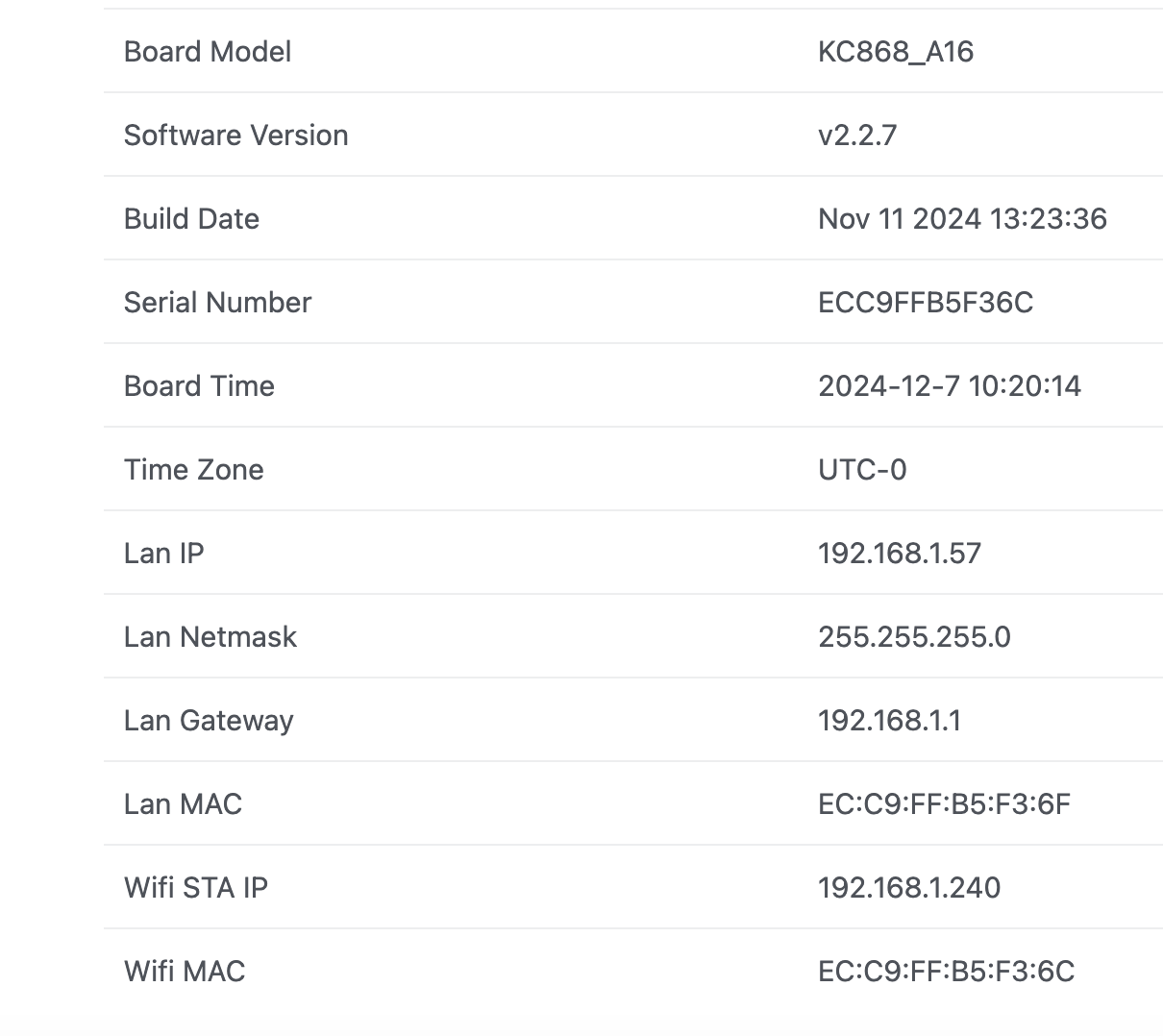The height and width of the screenshot is (1036, 1163).
Task: Click the Serial Number label
Action: [217, 303]
